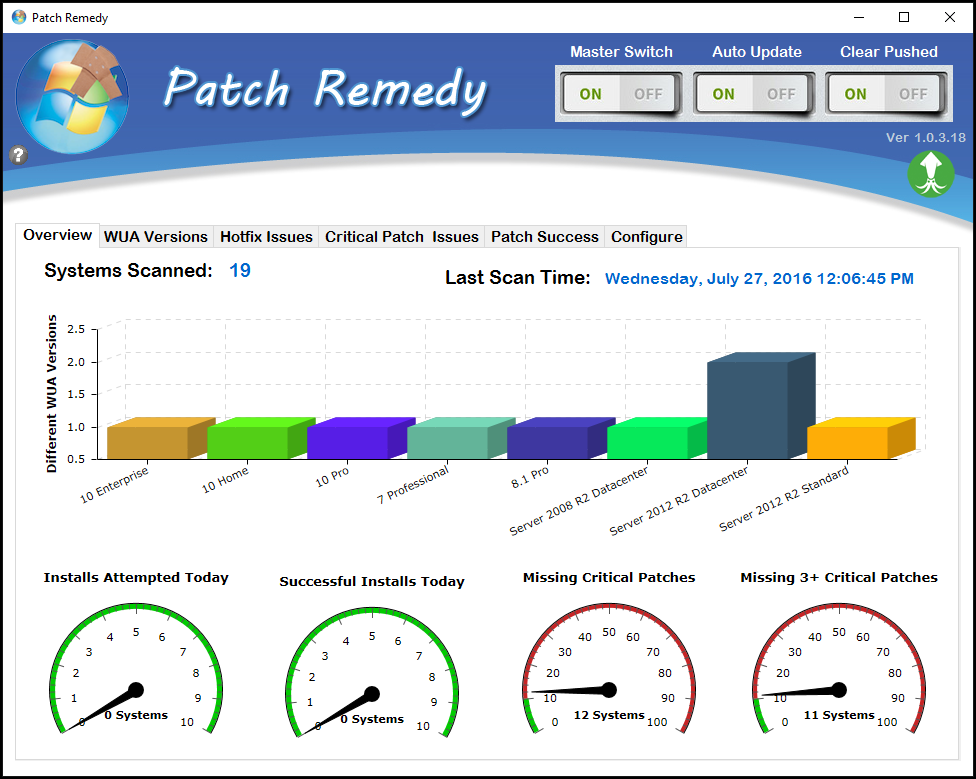
Task: Click the Patch Remedy title bar icon
Action: [x=18, y=17]
